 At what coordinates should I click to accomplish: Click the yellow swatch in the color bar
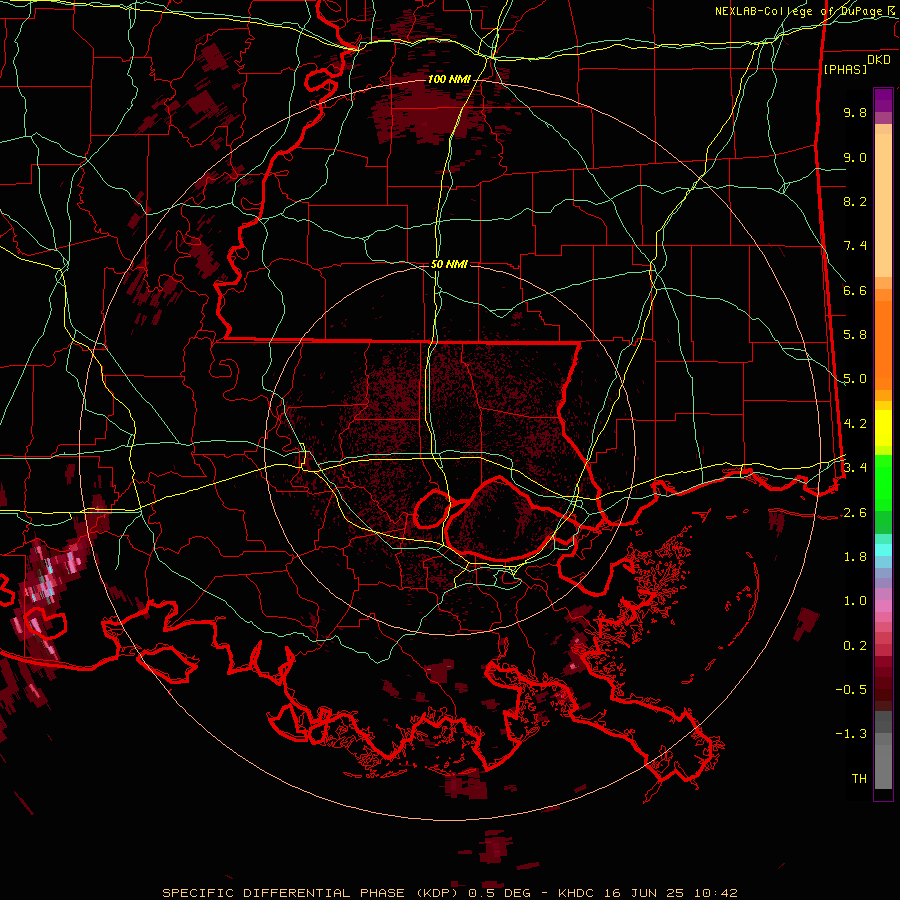click(x=883, y=428)
